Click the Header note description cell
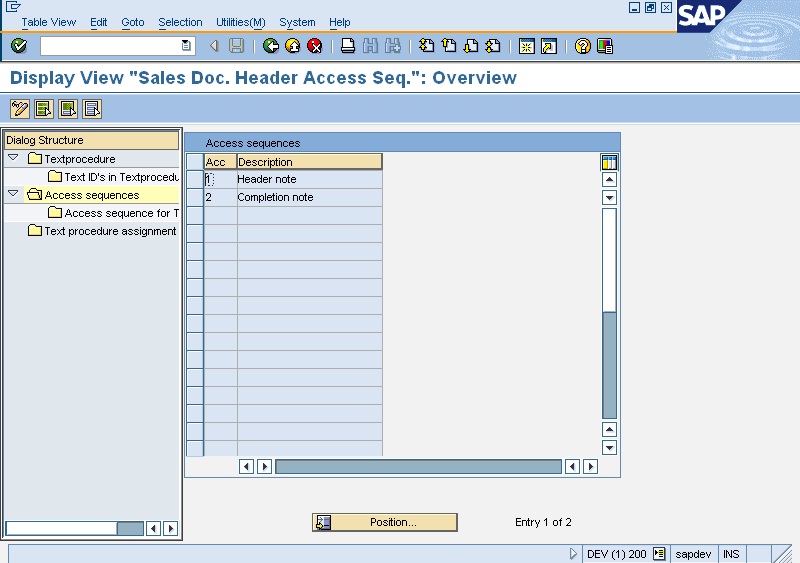Image resolution: width=800 pixels, height=563 pixels. point(309,179)
